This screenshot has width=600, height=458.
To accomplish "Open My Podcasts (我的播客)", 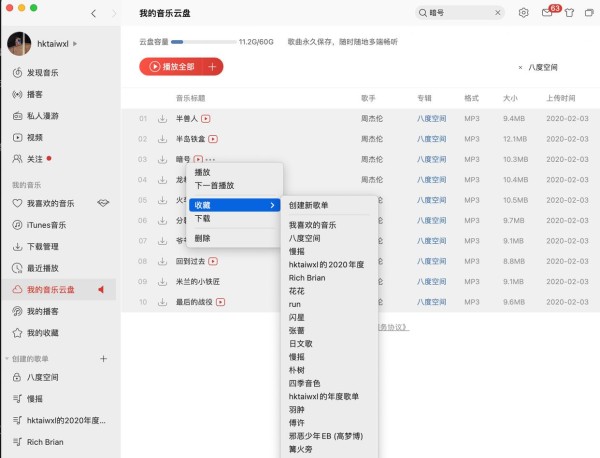I will coord(35,311).
